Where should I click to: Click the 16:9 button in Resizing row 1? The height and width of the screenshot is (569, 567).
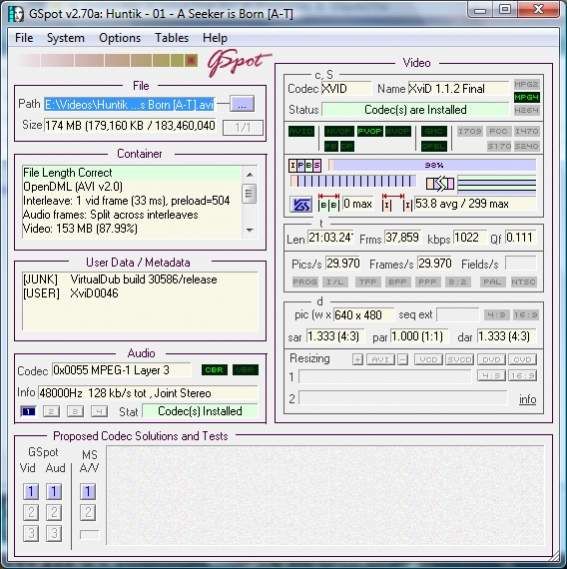click(x=522, y=376)
